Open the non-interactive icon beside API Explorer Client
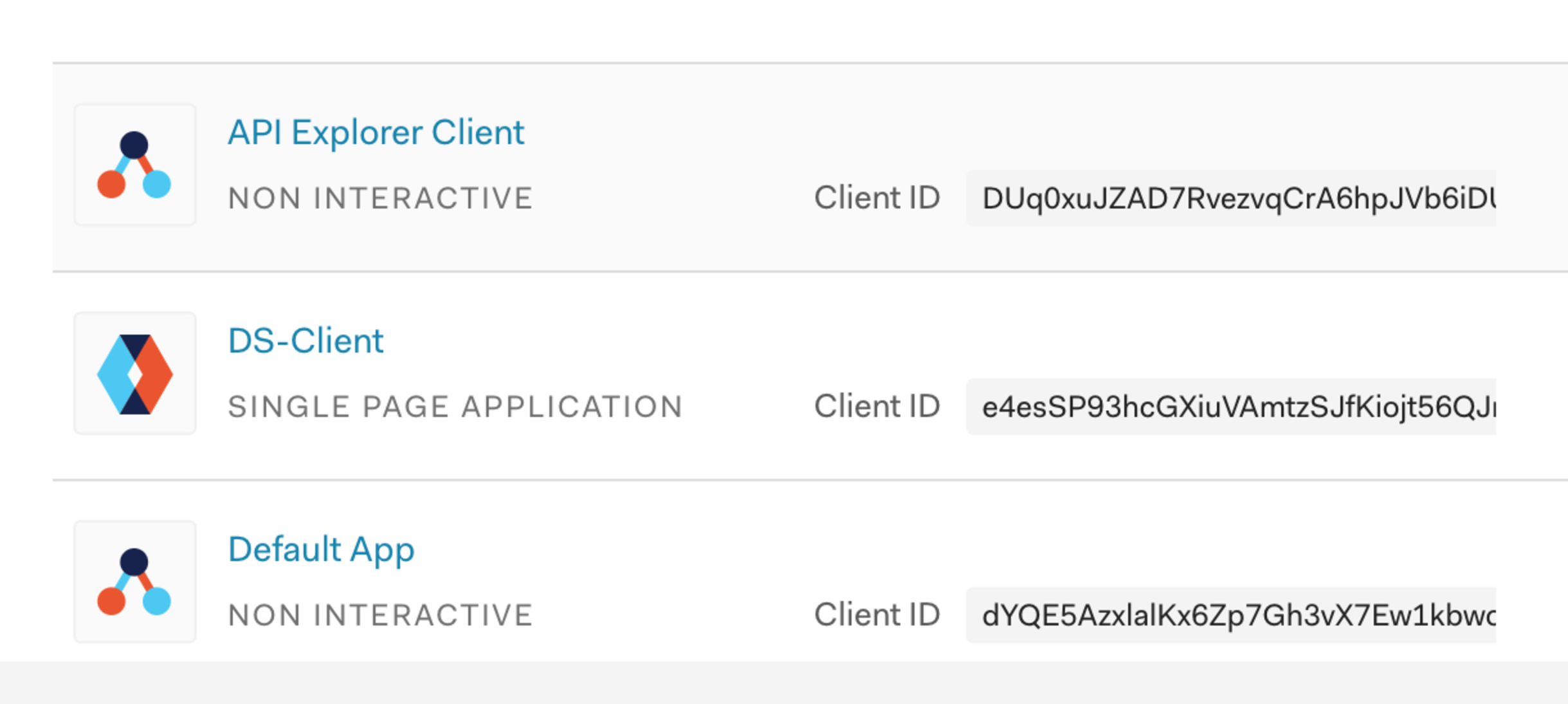This screenshot has width=1568, height=704. (x=135, y=164)
